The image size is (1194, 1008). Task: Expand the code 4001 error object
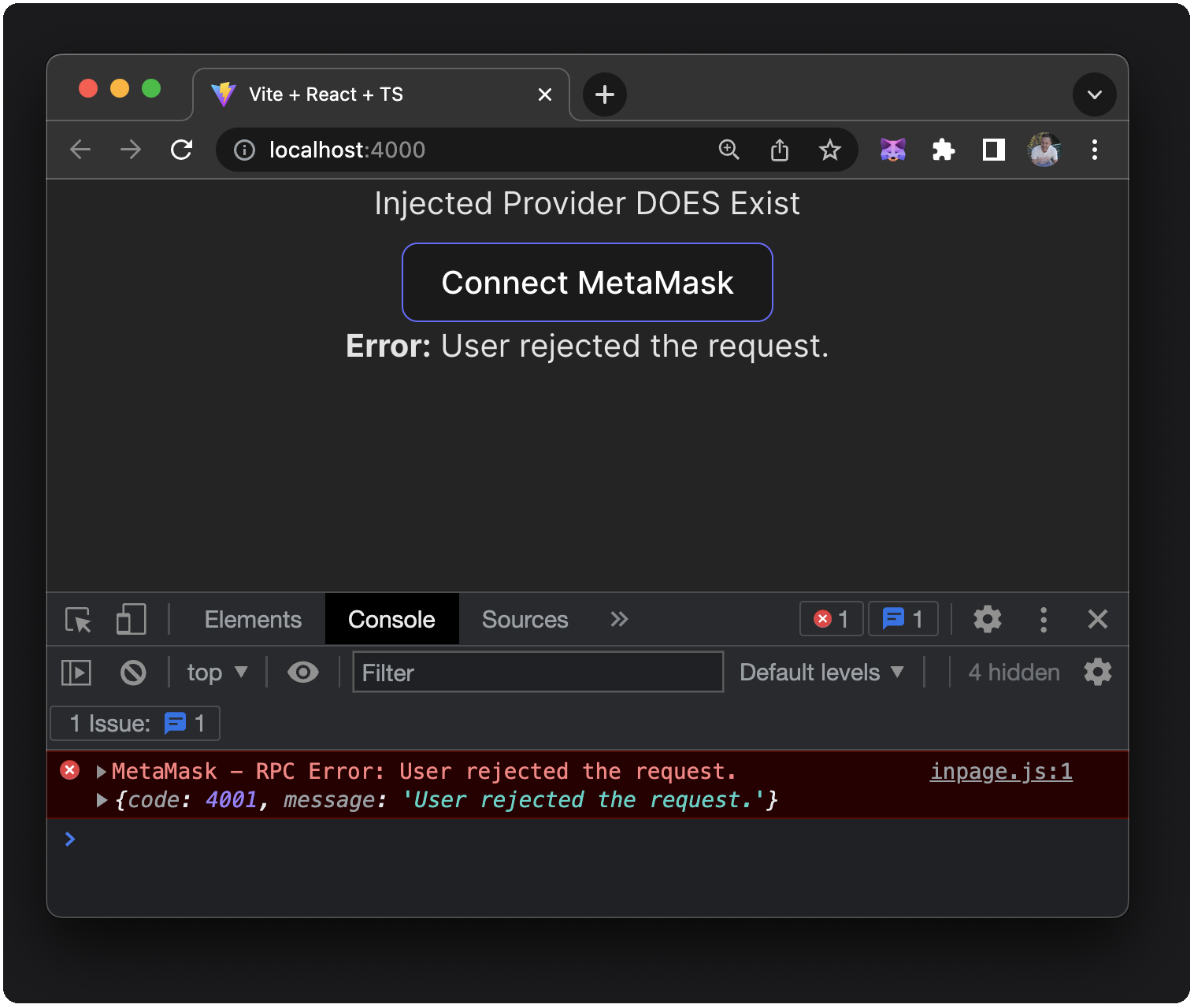[x=102, y=800]
